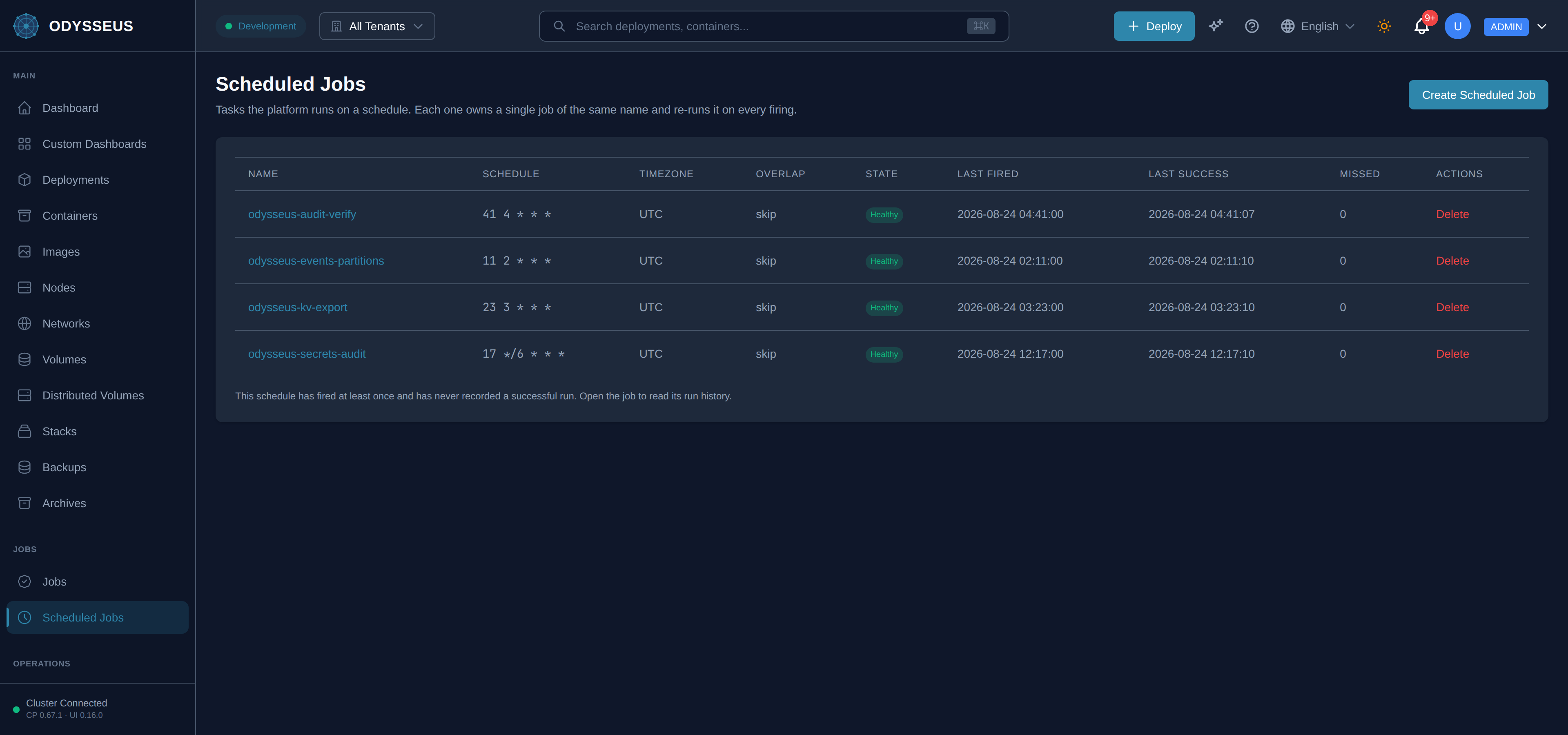Image resolution: width=1568 pixels, height=735 pixels.
Task: Open the All Tenants dropdown
Action: click(377, 26)
